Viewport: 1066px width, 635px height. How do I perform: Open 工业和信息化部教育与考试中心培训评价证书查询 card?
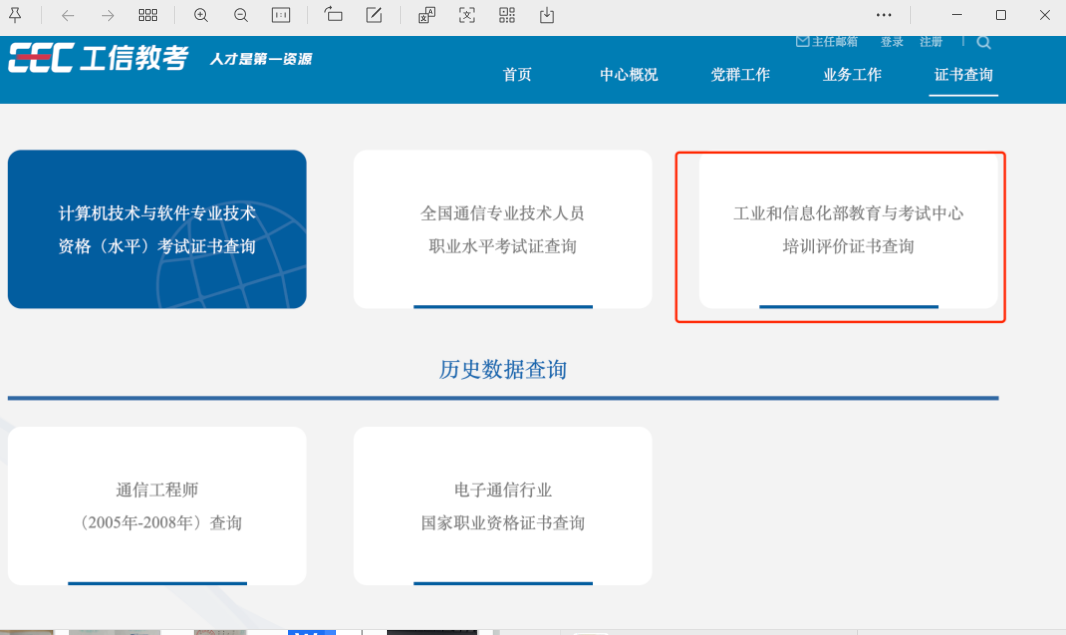click(x=848, y=229)
